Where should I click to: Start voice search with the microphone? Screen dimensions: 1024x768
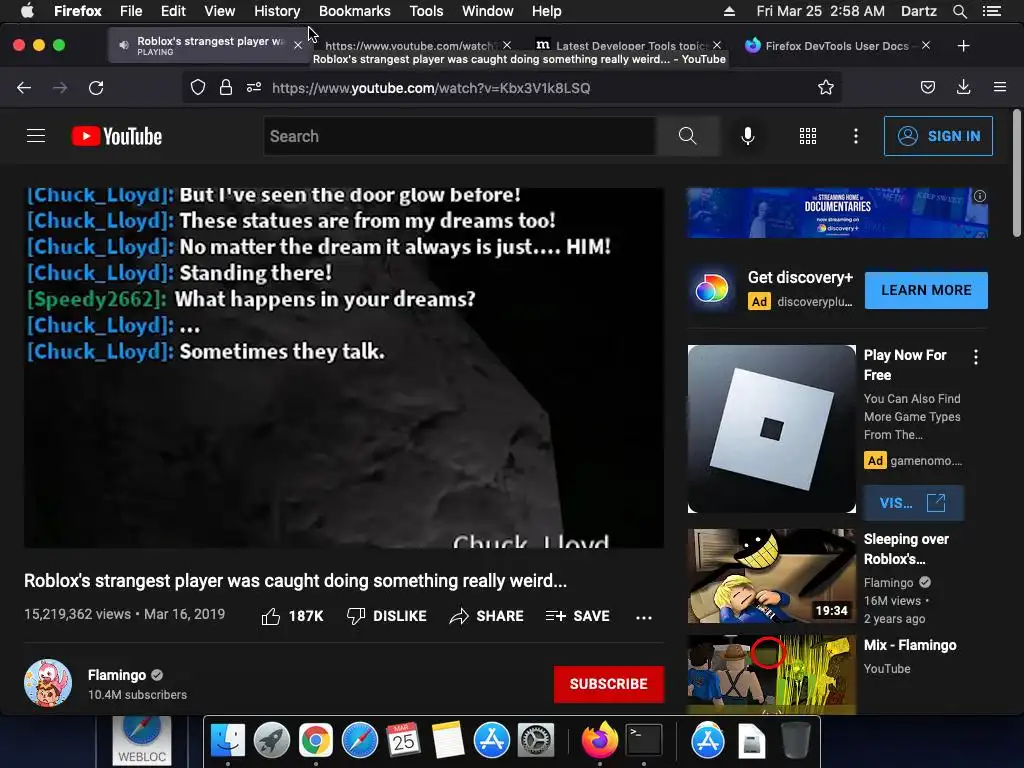(748, 136)
